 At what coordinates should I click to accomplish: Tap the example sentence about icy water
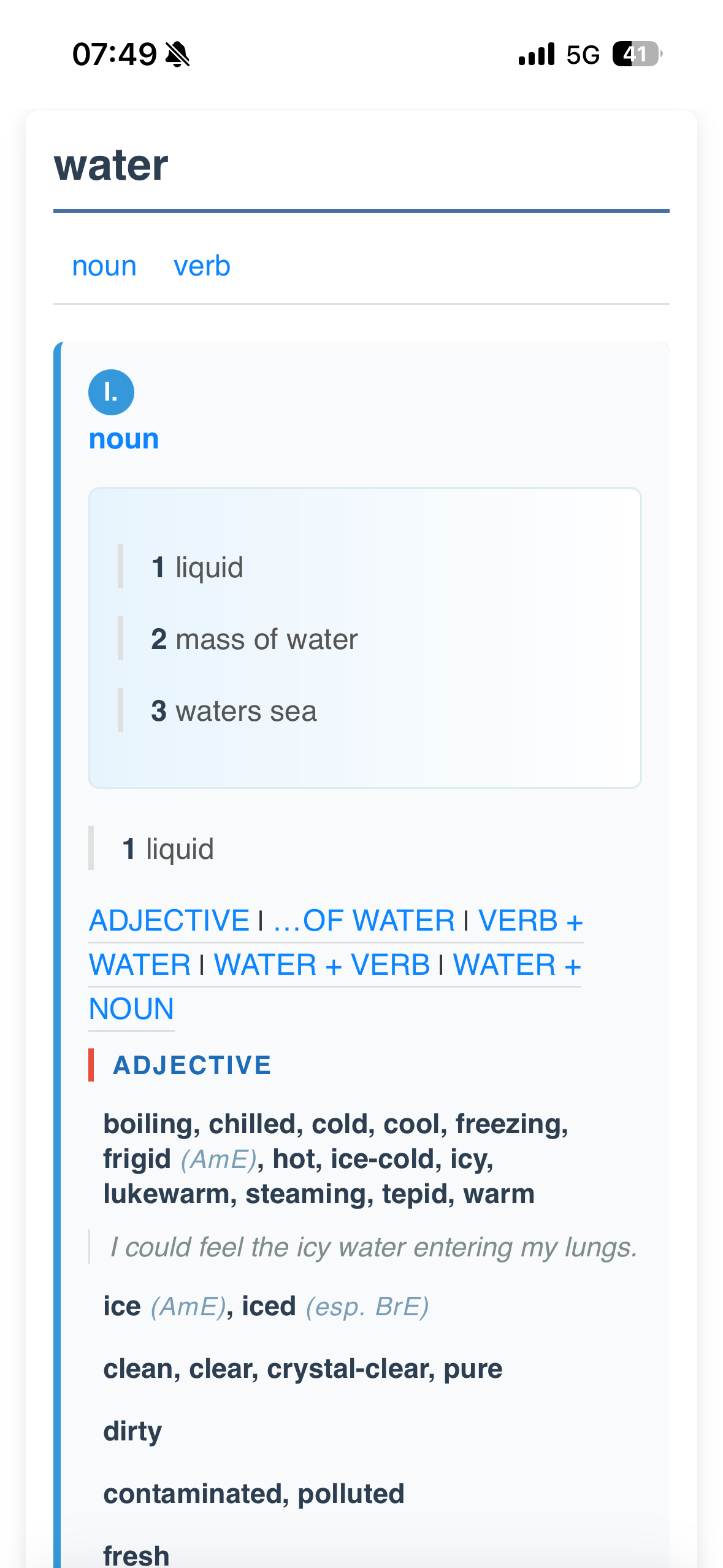point(373,1248)
